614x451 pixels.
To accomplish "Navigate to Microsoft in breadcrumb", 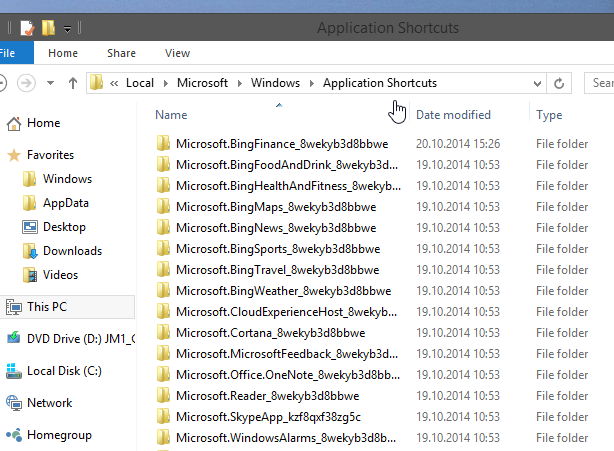I will point(202,83).
